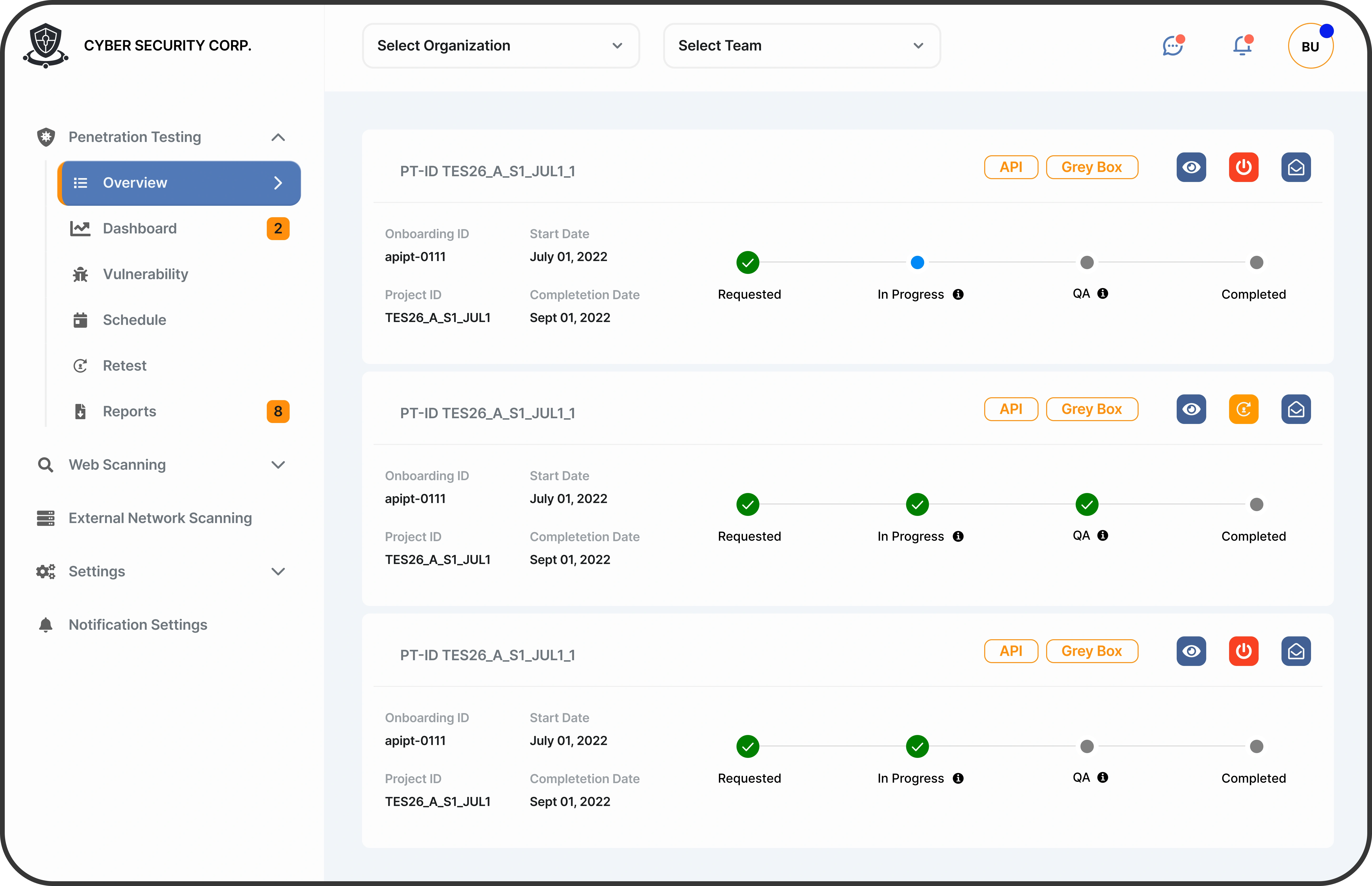The image size is (1372, 886).
Task: Click API tag on third project
Action: click(1011, 651)
